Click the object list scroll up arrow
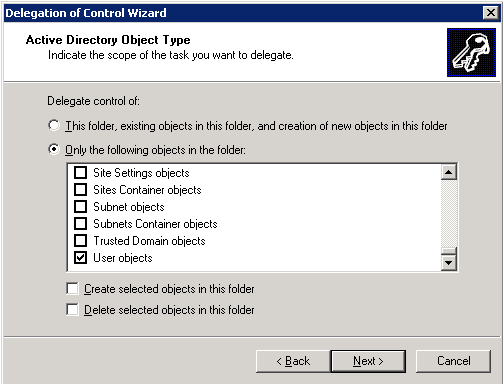 (449, 172)
